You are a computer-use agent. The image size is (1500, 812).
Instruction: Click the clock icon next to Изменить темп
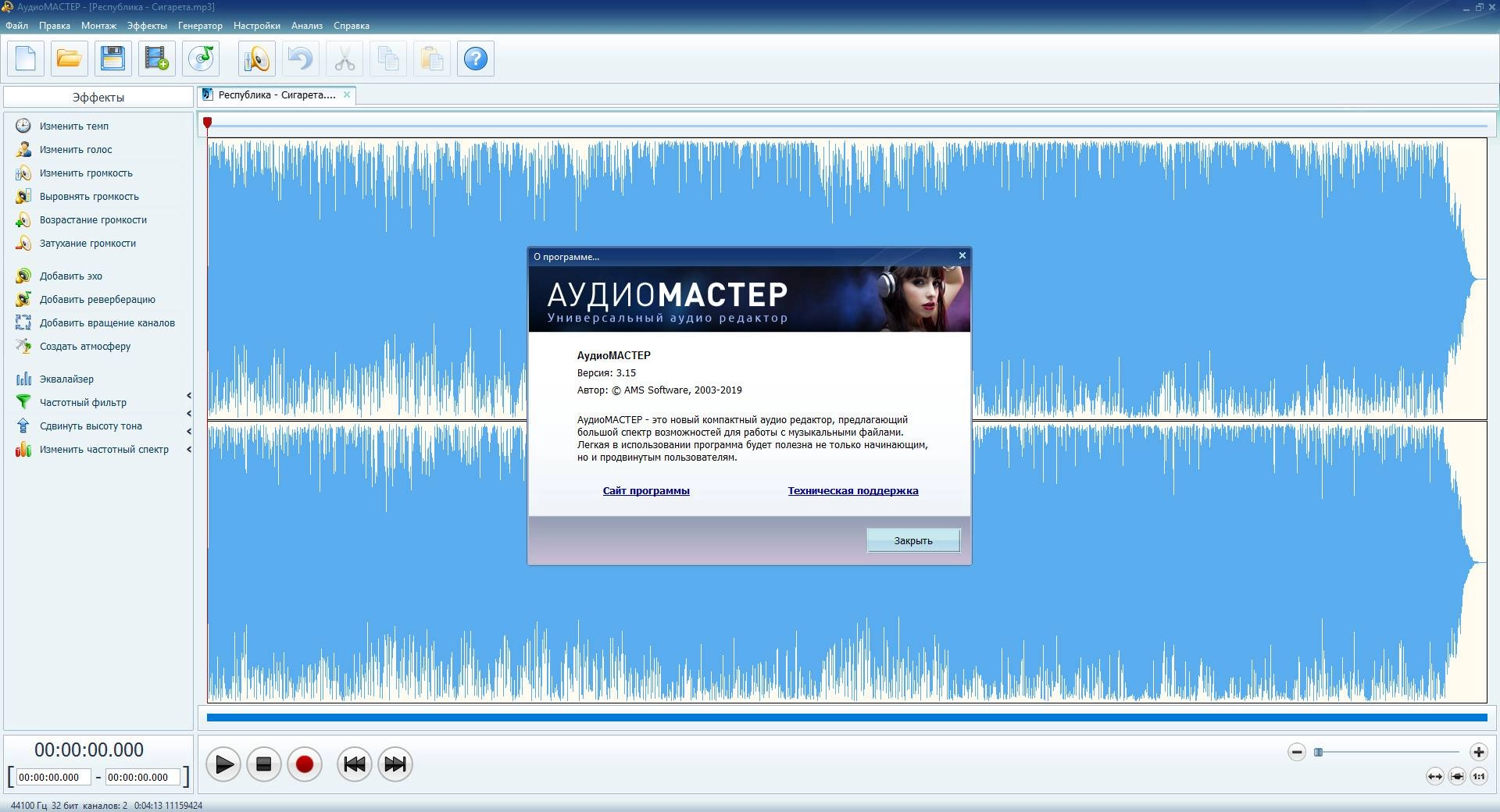pyautogui.click(x=23, y=126)
